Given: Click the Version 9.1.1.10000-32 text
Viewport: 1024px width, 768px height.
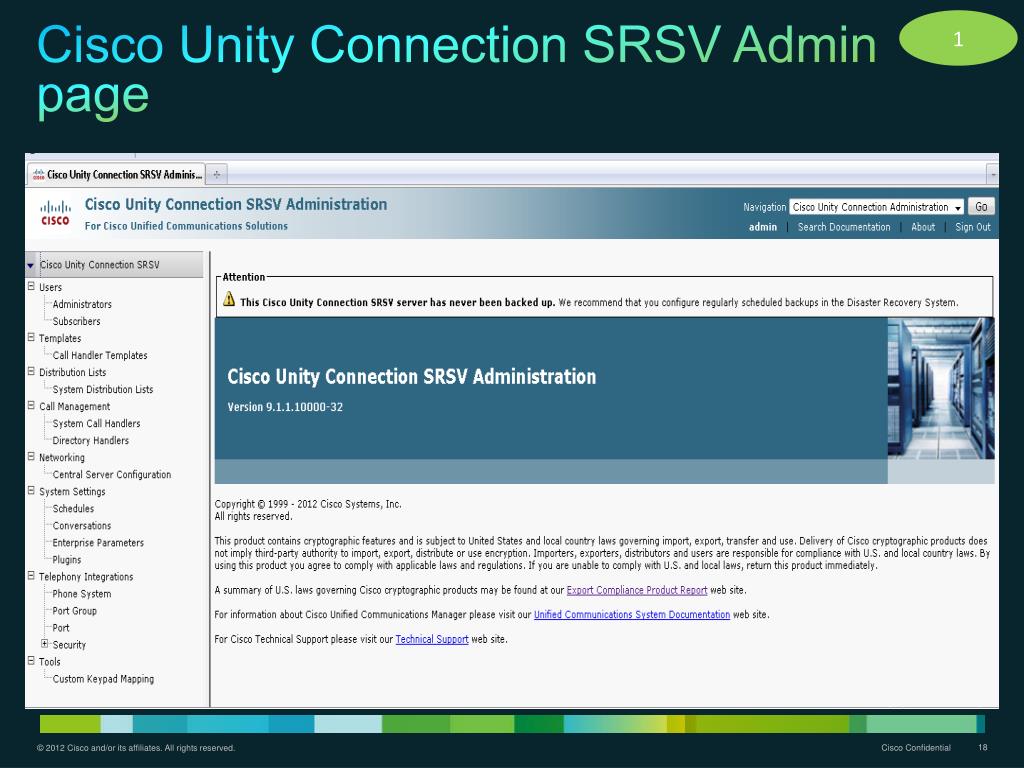Looking at the screenshot, I should point(285,407).
